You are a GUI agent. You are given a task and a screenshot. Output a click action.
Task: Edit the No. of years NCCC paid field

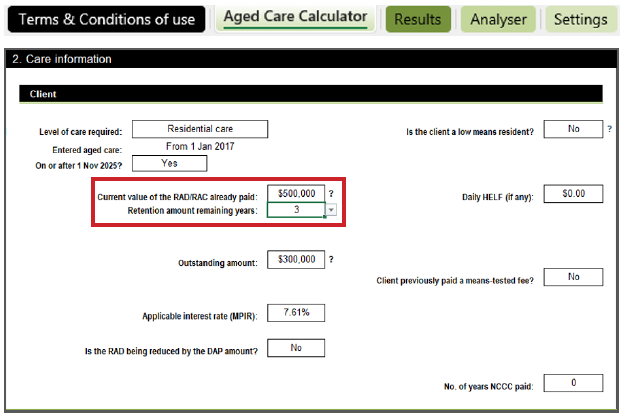(574, 383)
